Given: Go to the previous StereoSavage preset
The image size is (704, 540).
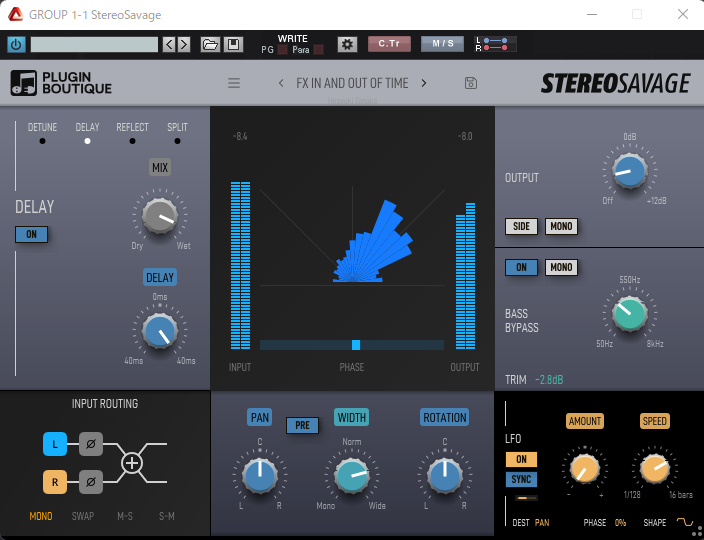Looking at the screenshot, I should (x=281, y=83).
